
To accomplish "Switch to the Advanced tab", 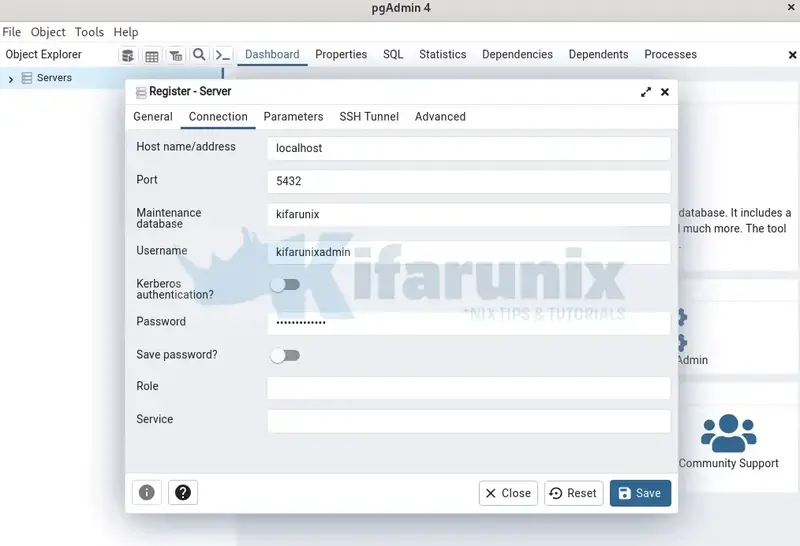I will [440, 116].
